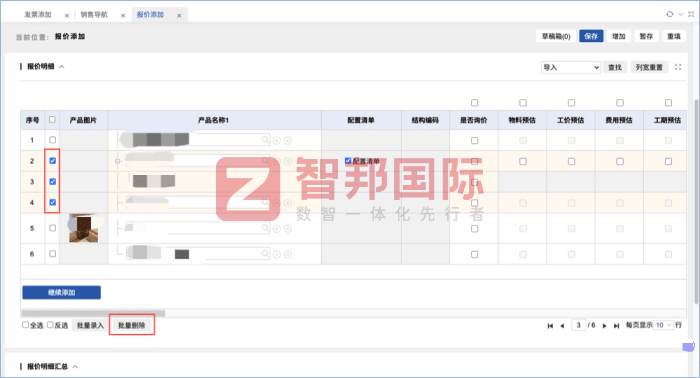Toggle the checkbox above 工价预估 column
This screenshot has height=378, width=700.
[x=571, y=103]
